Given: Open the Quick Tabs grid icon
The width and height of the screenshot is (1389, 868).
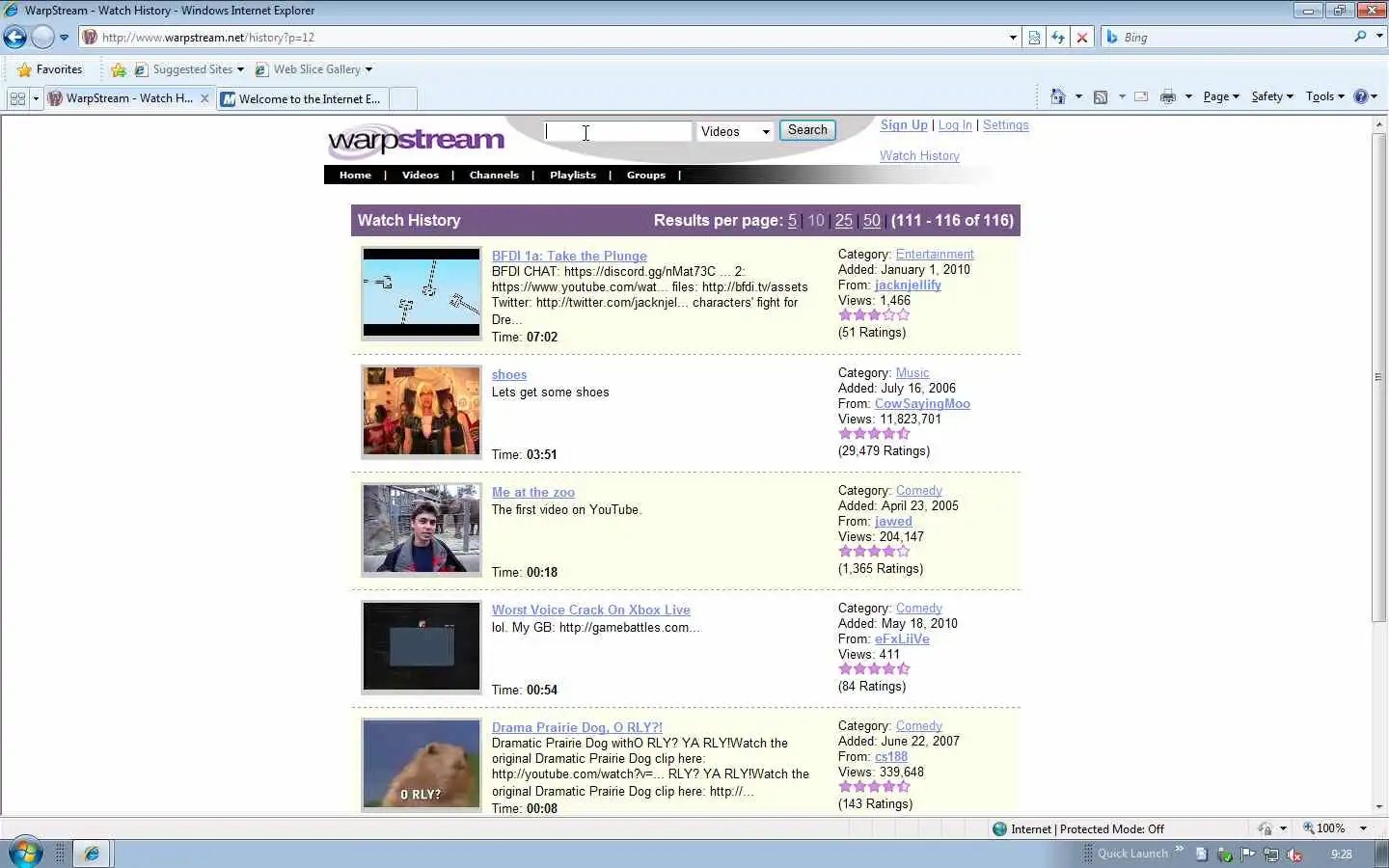Looking at the screenshot, I should pyautogui.click(x=17, y=98).
